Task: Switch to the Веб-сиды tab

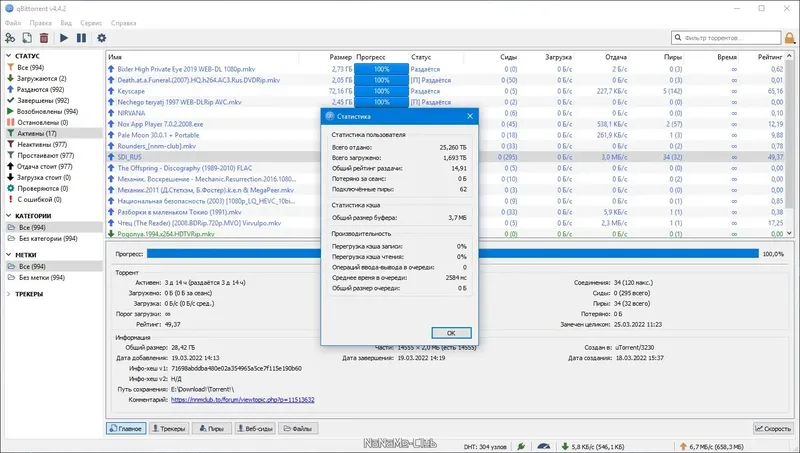Action: coord(255,429)
